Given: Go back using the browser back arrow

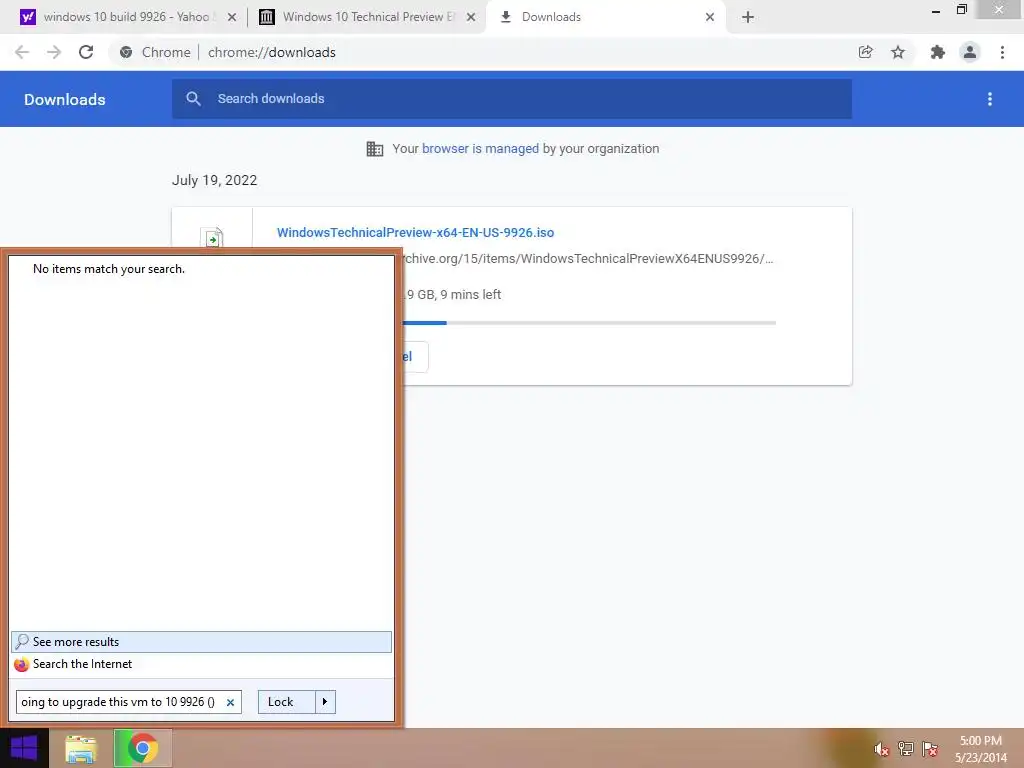Looking at the screenshot, I should coord(22,52).
